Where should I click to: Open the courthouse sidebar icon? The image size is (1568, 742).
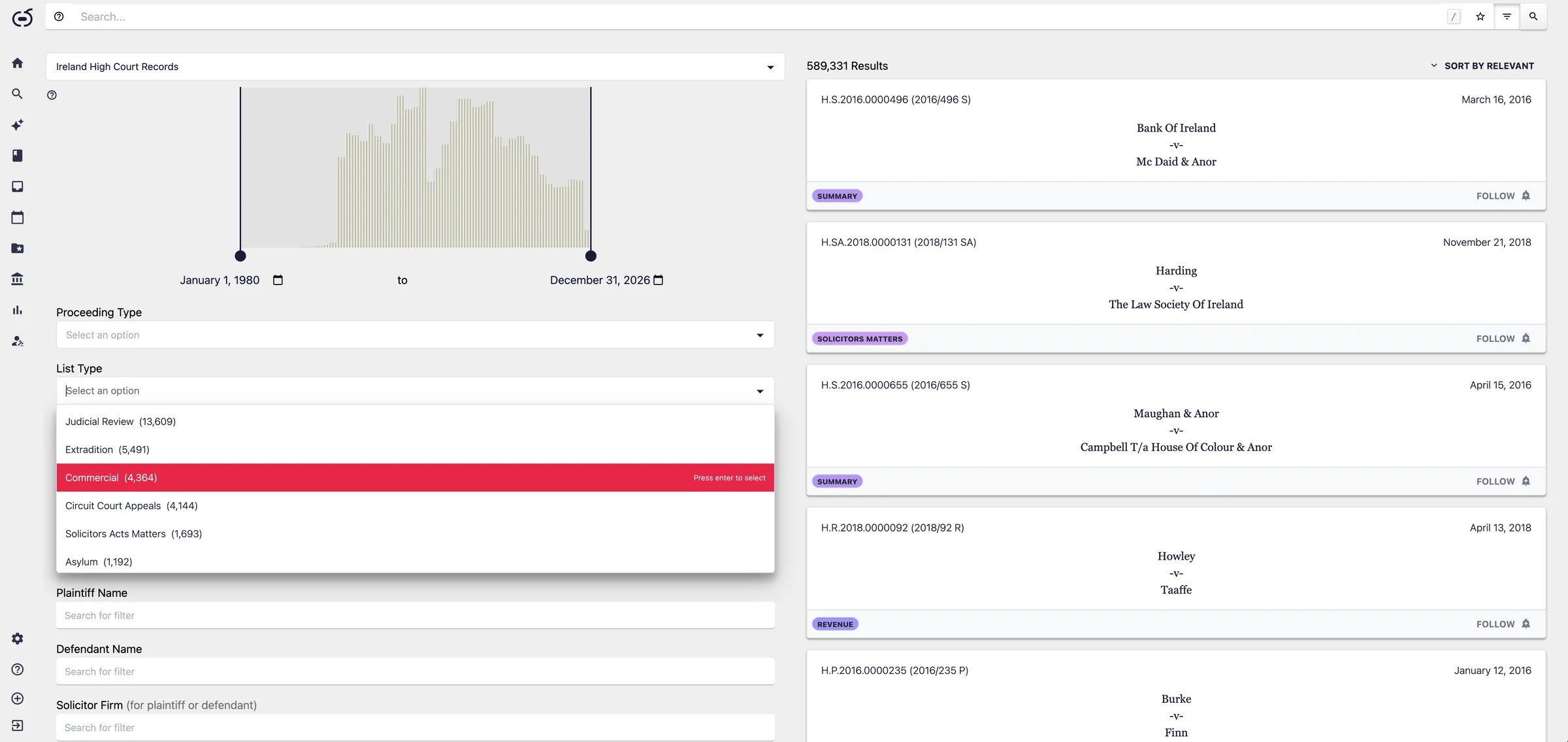coord(18,279)
